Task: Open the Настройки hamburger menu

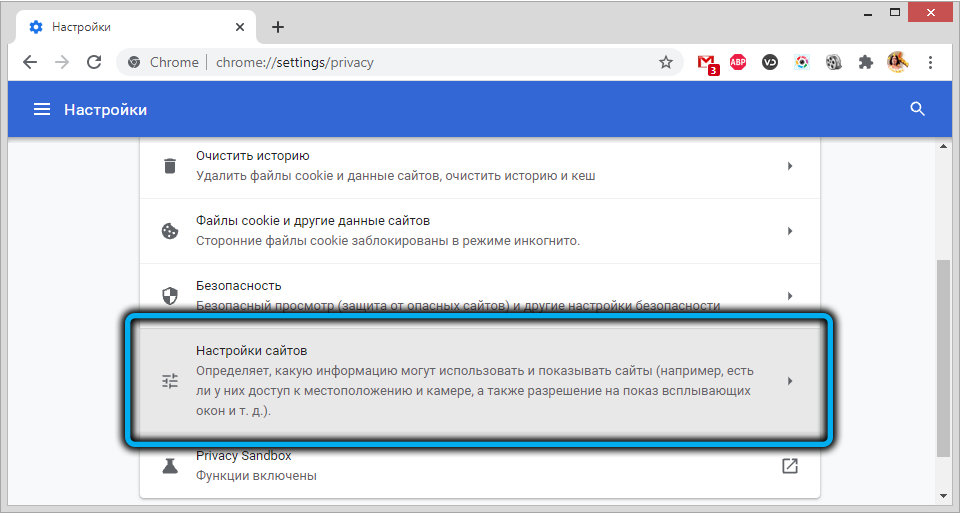Action: click(42, 110)
